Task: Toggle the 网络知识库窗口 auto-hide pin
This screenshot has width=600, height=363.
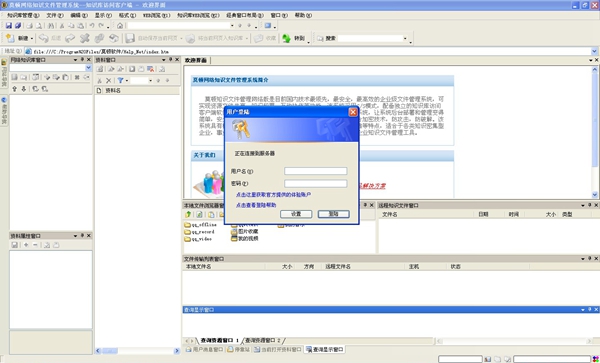Action: click(x=82, y=60)
